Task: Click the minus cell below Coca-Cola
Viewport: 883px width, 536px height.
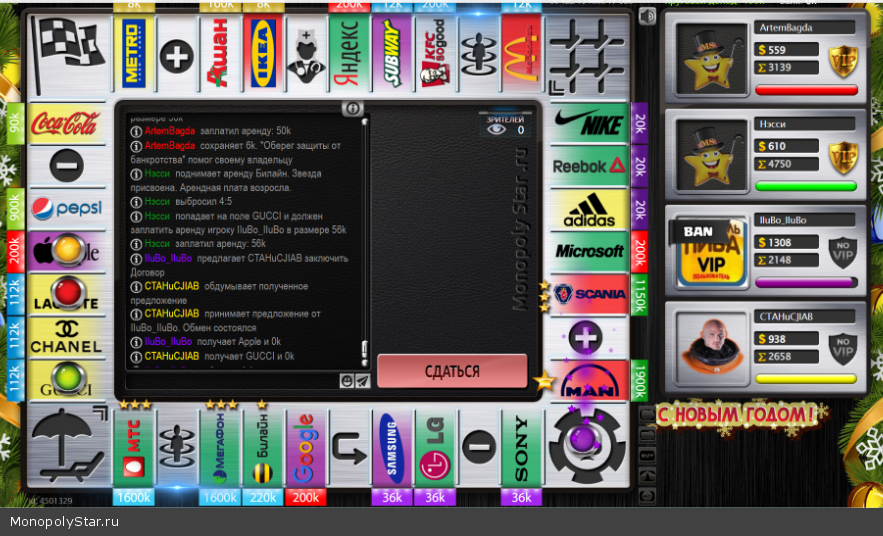Action: coord(66,166)
